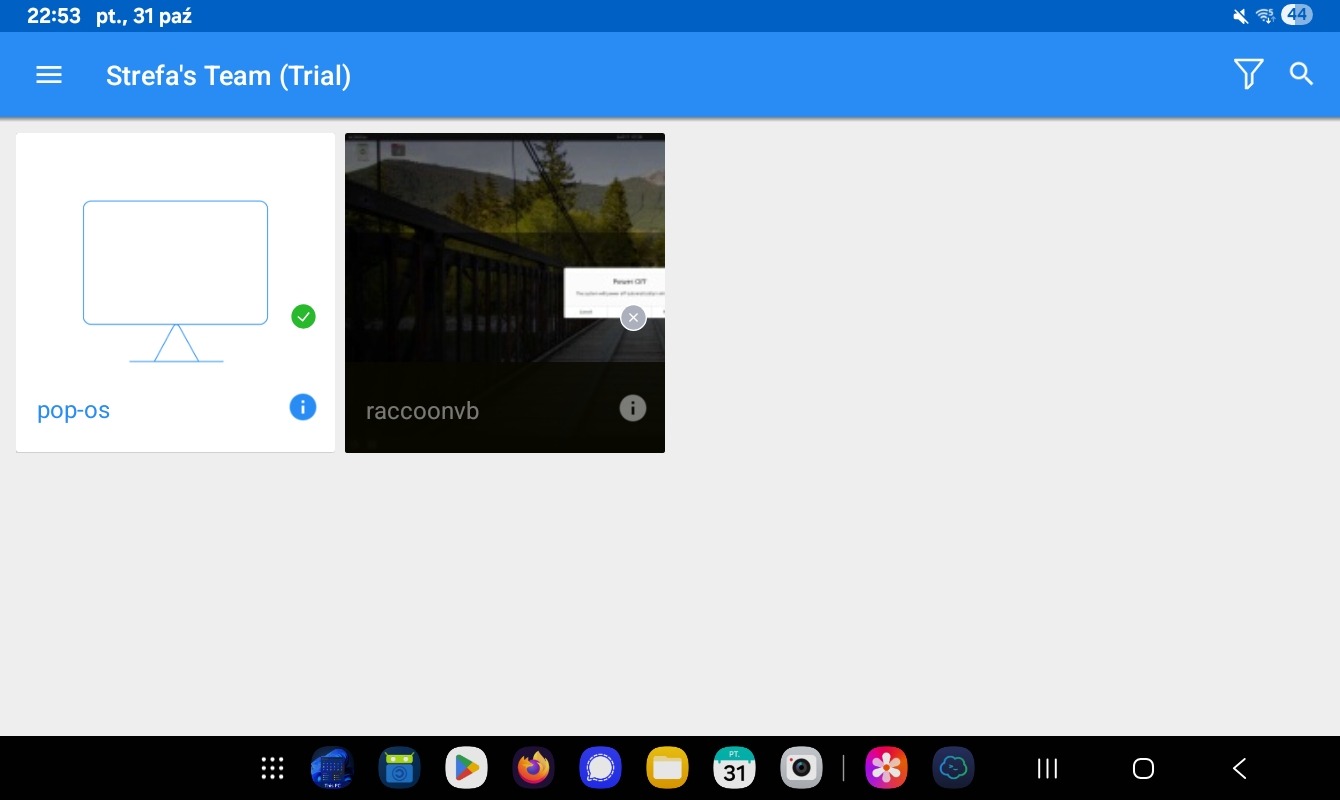Connect to the pop-os computer card
The height and width of the screenshot is (800, 1340).
click(175, 280)
